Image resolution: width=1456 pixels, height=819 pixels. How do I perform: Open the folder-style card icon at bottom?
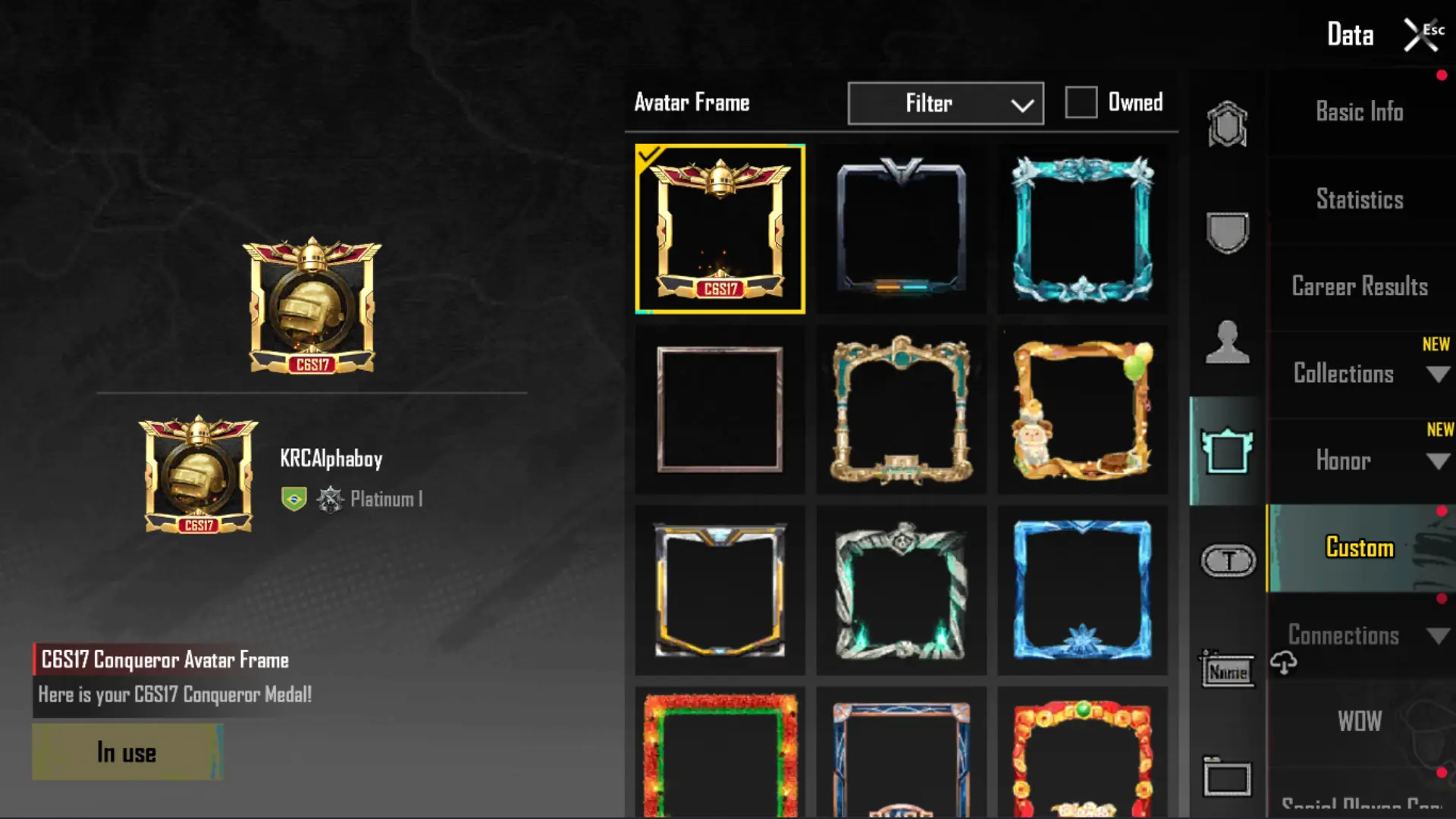pos(1227,777)
